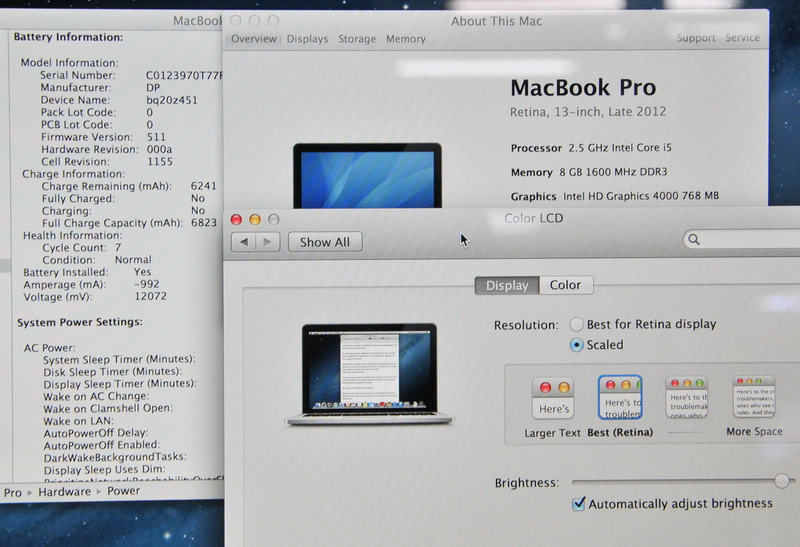Click the Display Sleep Uses Dim row
This screenshot has width=800, height=547.
click(x=105, y=469)
